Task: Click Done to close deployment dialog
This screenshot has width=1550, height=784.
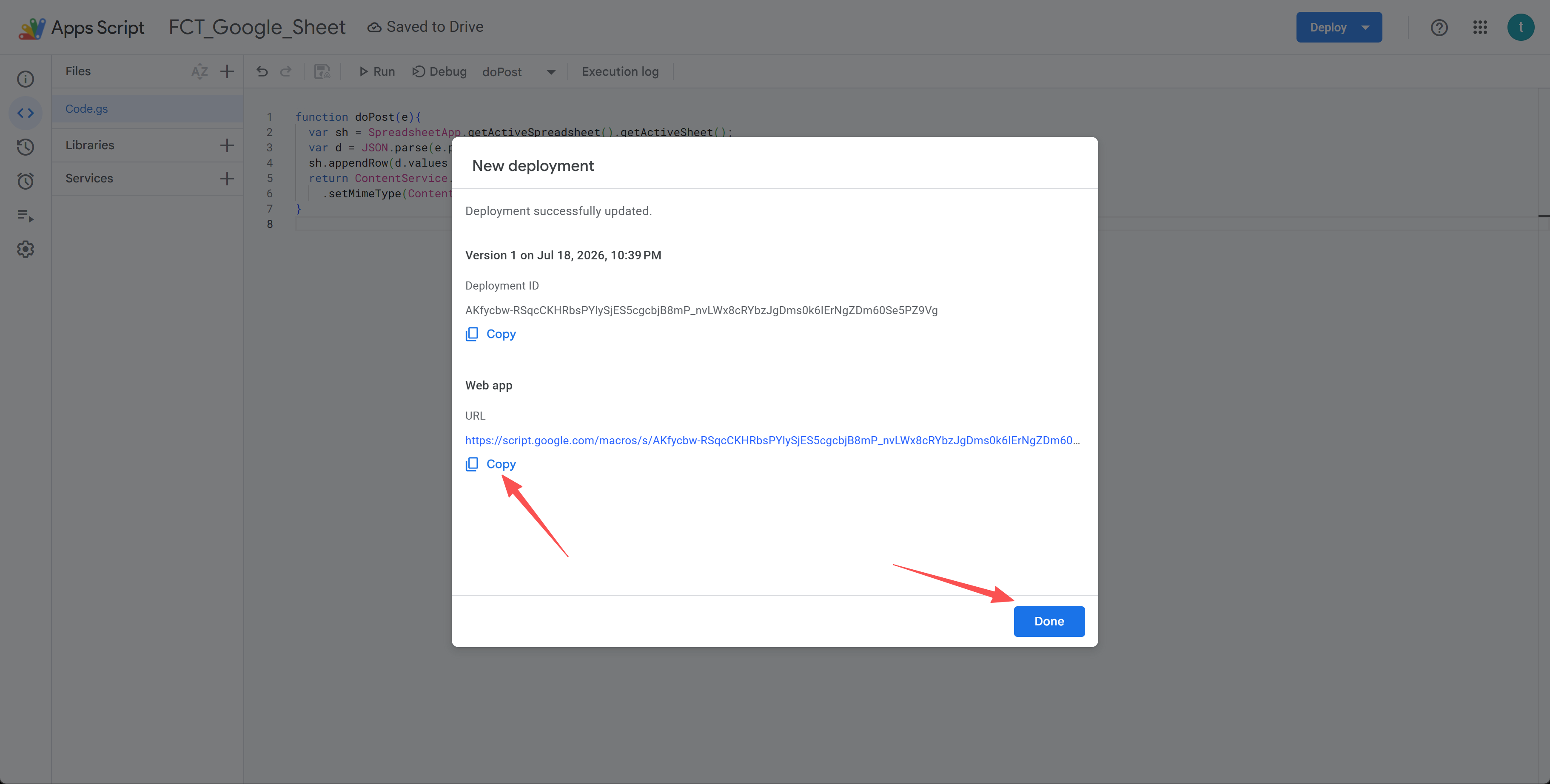Action: click(x=1049, y=621)
